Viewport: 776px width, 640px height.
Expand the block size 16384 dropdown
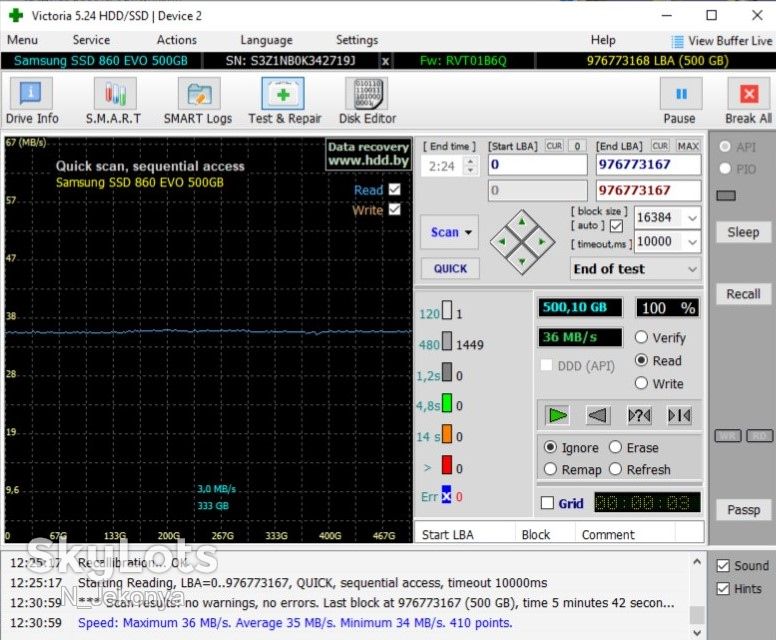tap(692, 218)
